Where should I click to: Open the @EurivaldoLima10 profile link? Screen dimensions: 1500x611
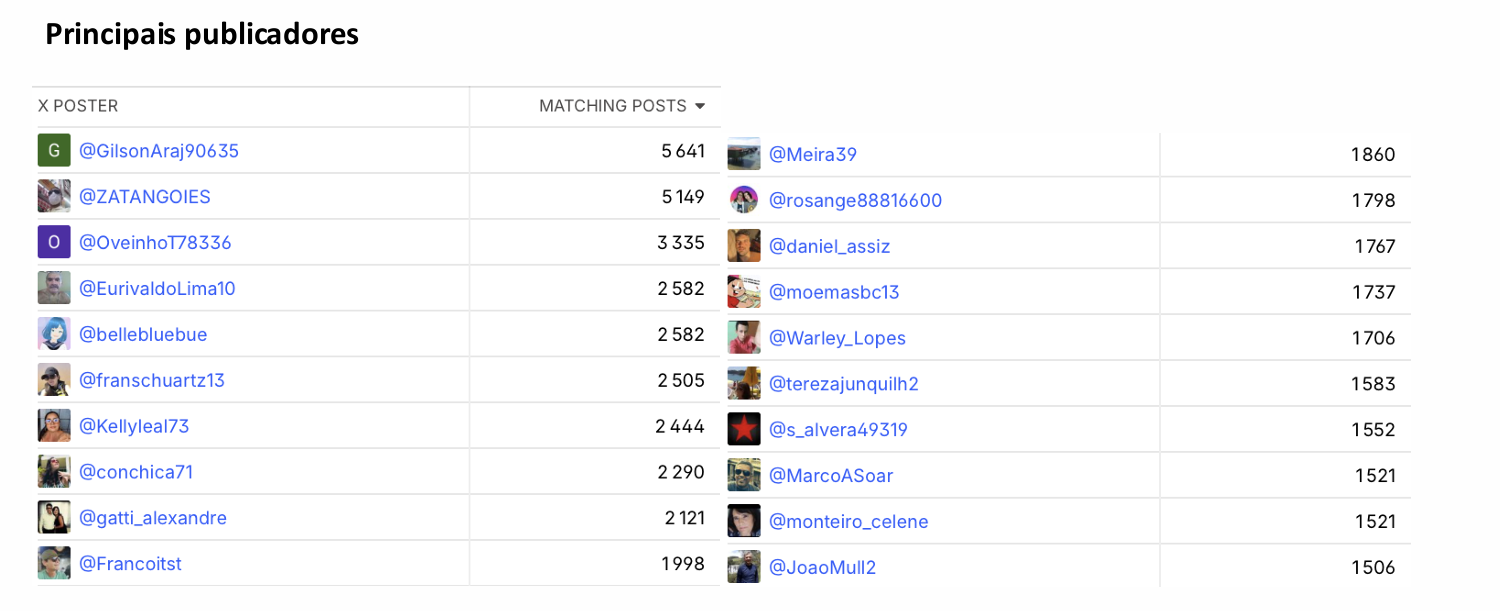[157, 289]
